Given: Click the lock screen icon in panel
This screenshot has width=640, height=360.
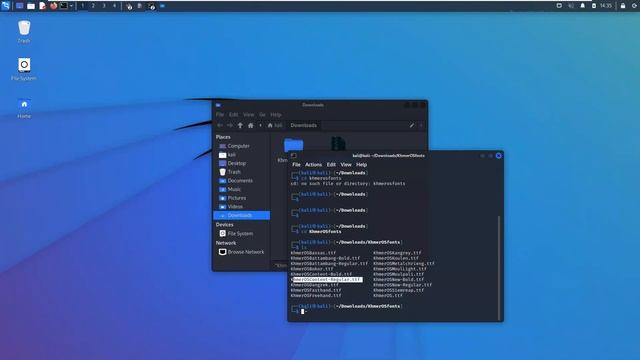Looking at the screenshot, I should [623, 6].
